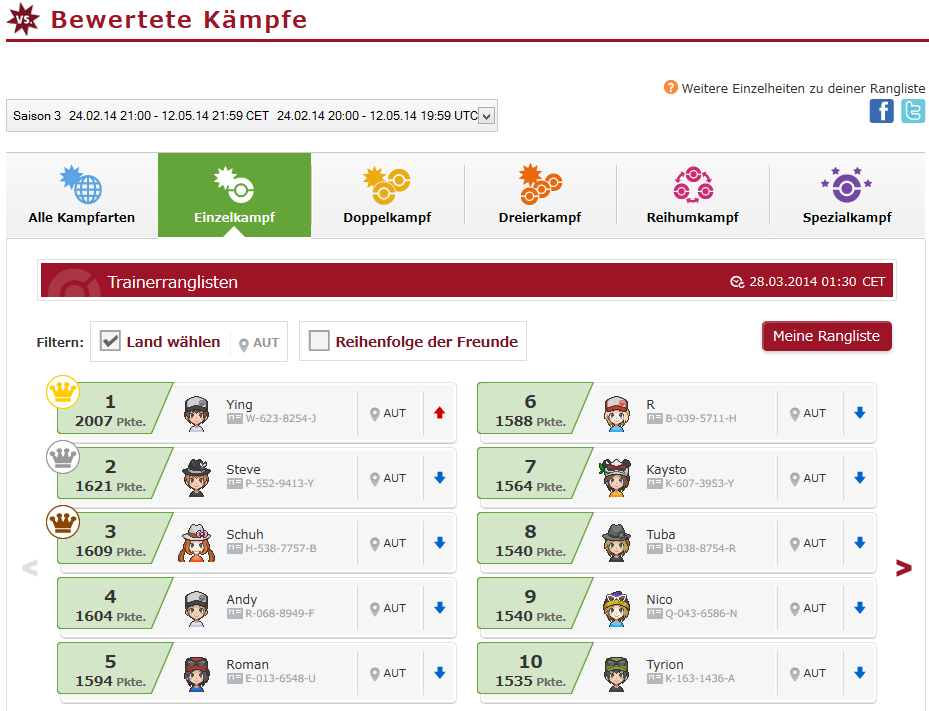Click Tyrion's trainer avatar
Viewport: 929px width, 711px height.
[x=616, y=673]
